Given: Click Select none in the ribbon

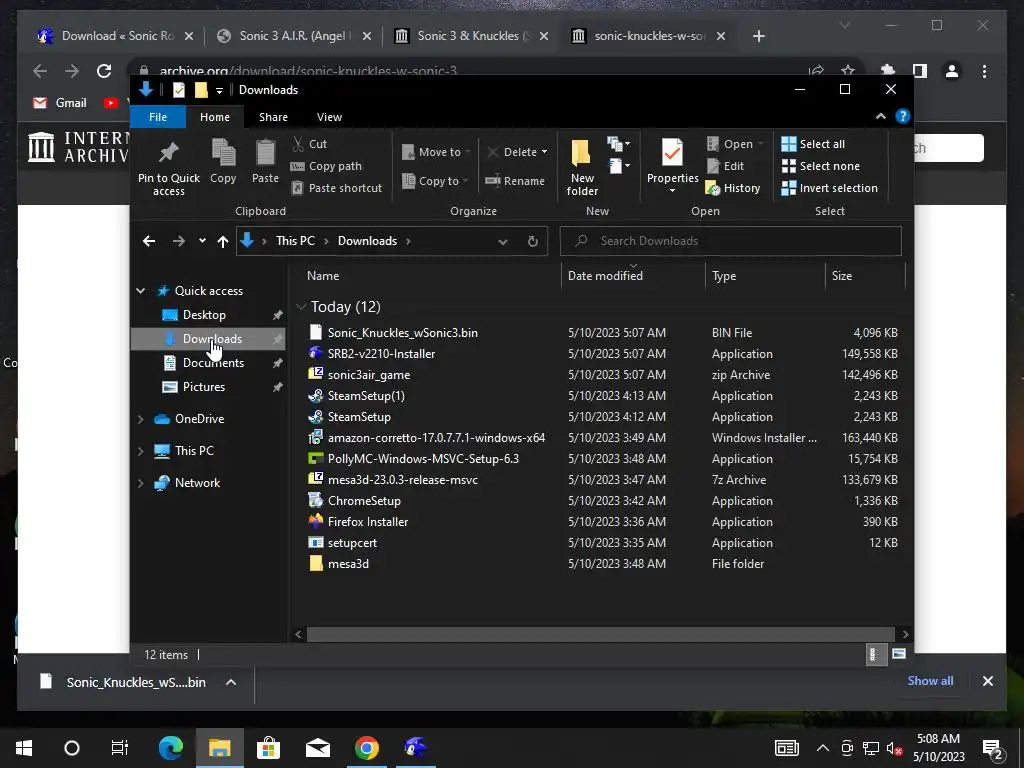Looking at the screenshot, I should pyautogui.click(x=821, y=166).
